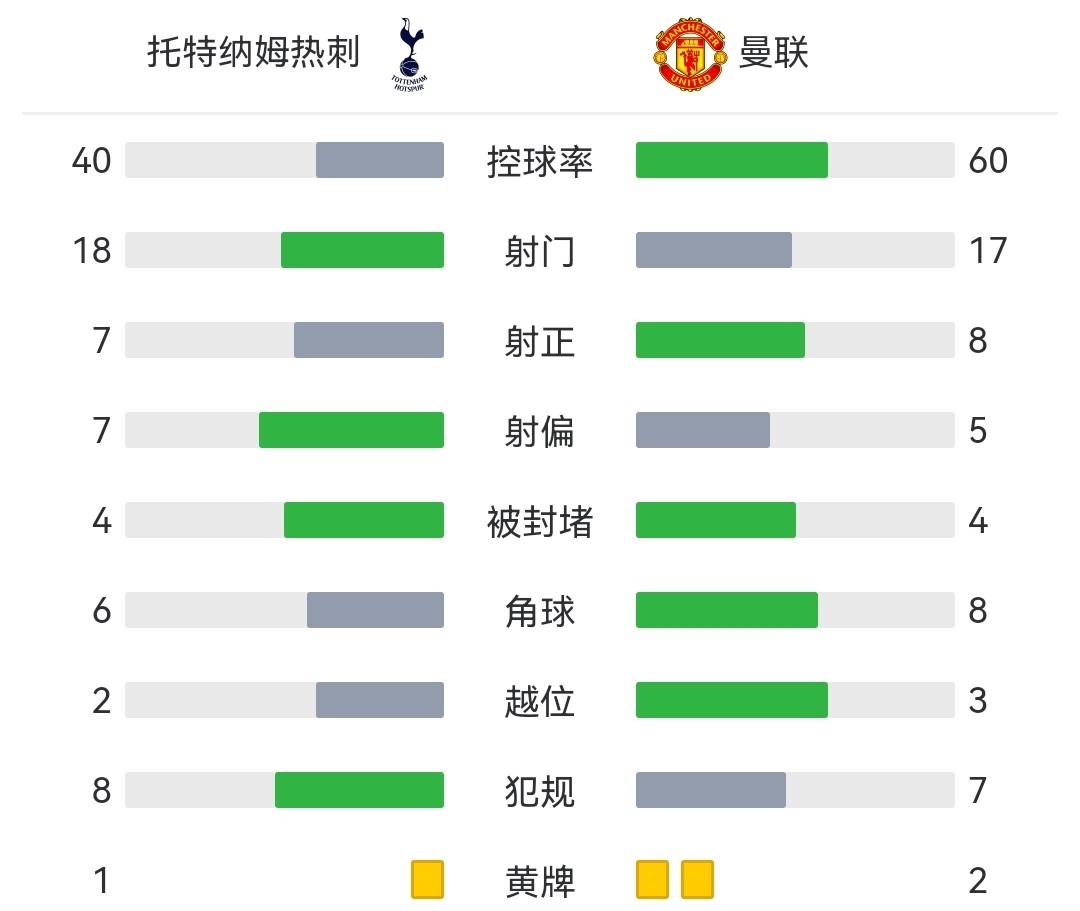This screenshot has width=1080, height=911.
Task: Click Manchester United's second yellow card
Action: 697,880
